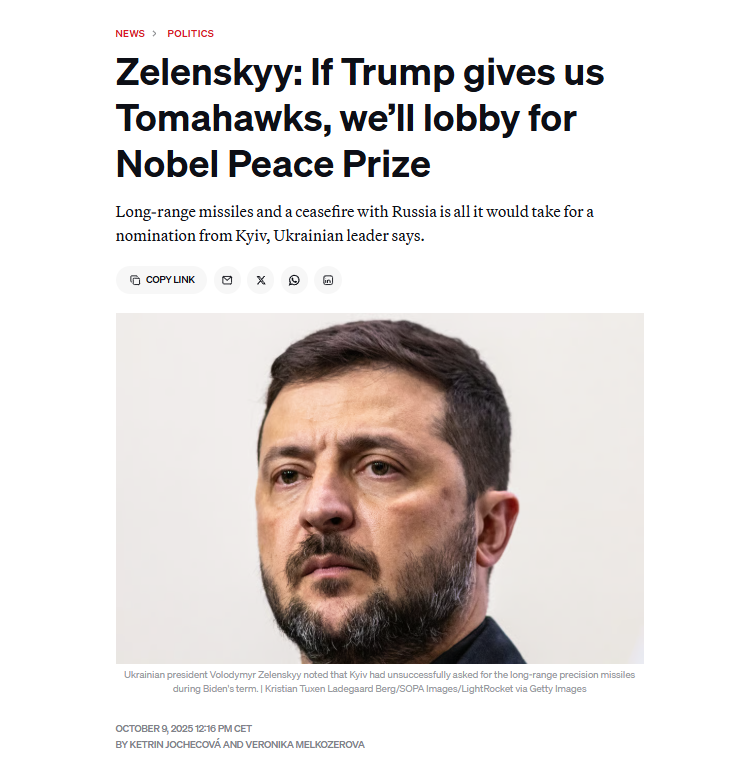732x765 pixels.
Task: Share article via email icon
Action: click(x=227, y=280)
